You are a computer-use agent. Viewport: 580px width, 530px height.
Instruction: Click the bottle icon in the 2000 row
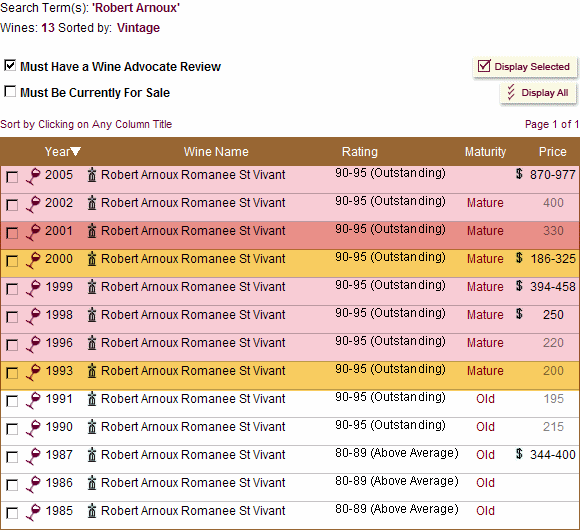point(92,259)
